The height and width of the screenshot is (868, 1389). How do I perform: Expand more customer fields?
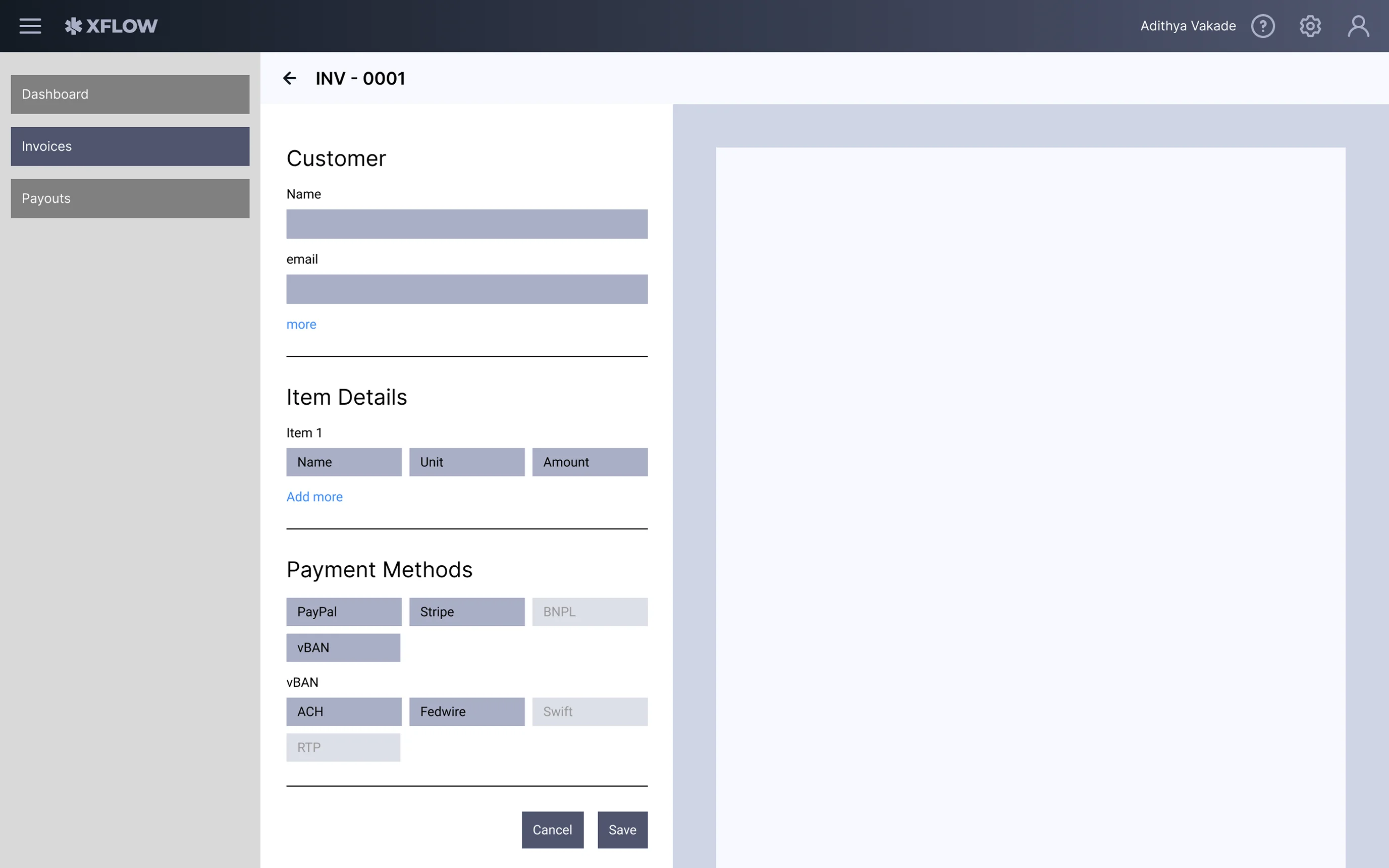click(301, 324)
